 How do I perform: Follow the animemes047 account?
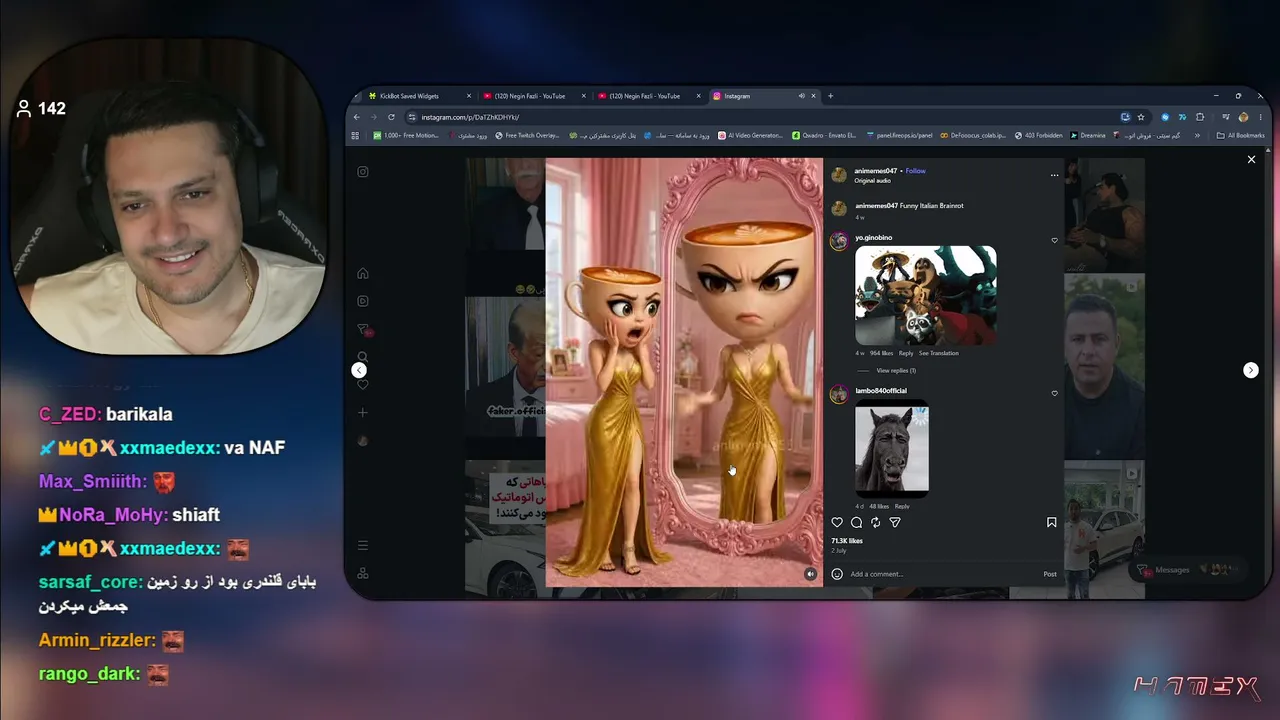click(915, 171)
